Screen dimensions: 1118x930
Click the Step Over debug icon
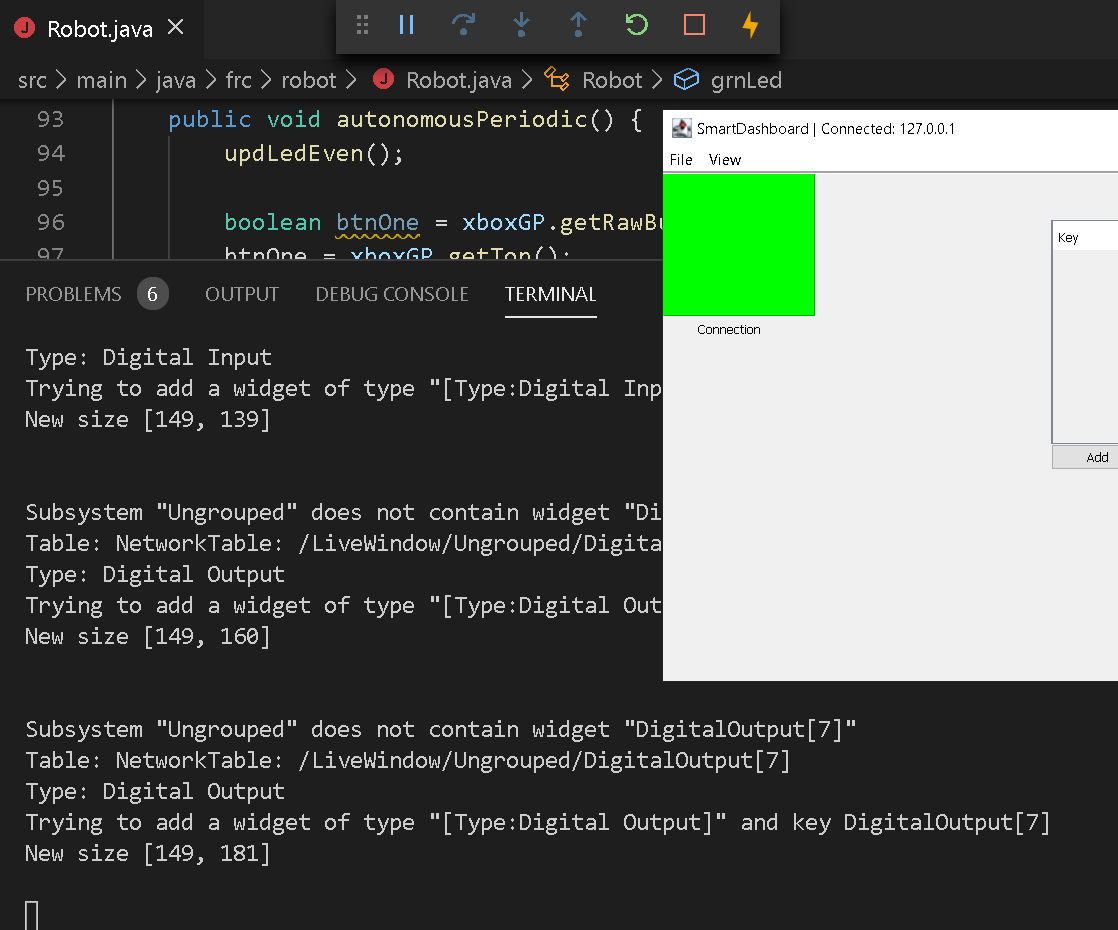click(463, 25)
